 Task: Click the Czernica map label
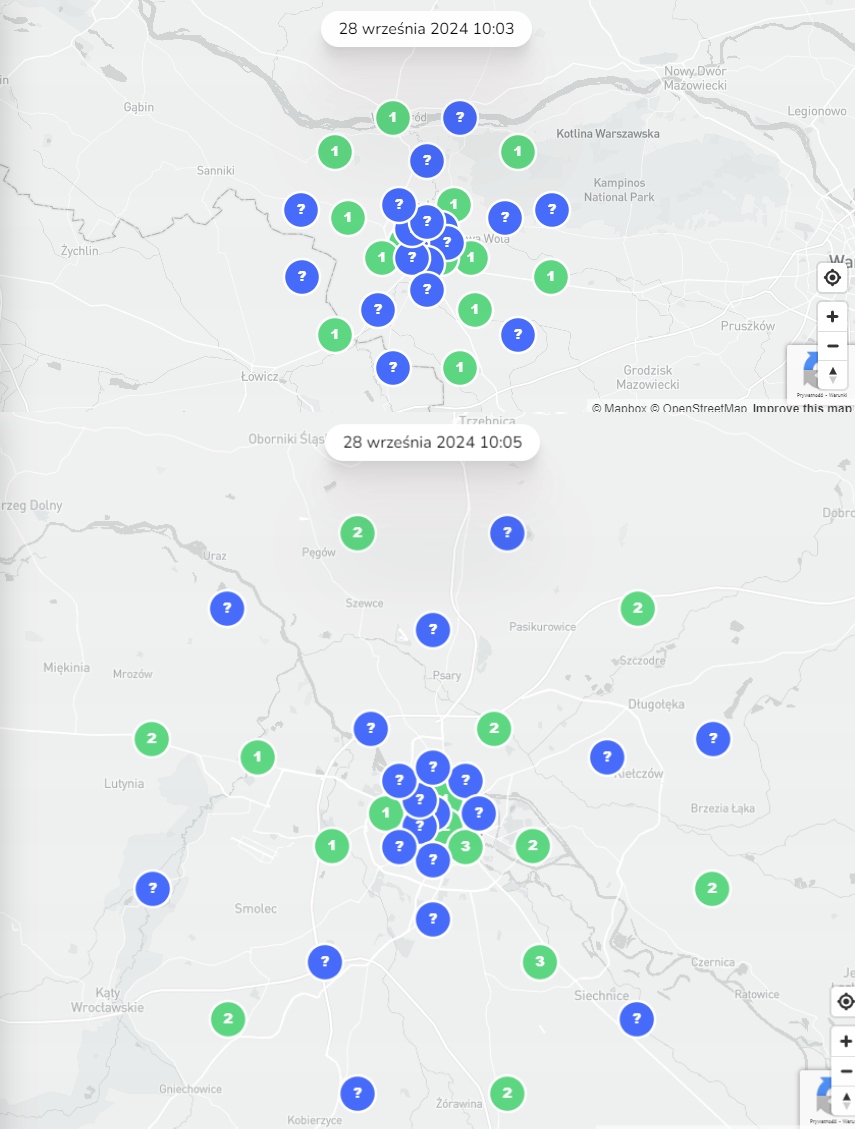pos(713,962)
